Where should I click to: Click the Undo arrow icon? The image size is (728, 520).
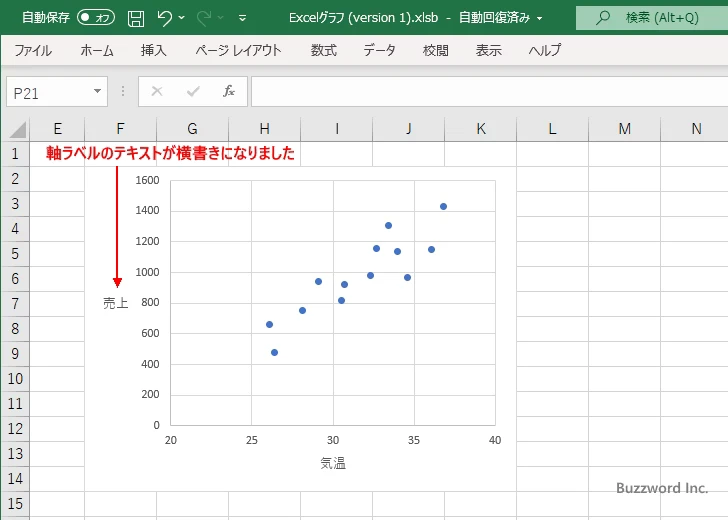pos(164,18)
